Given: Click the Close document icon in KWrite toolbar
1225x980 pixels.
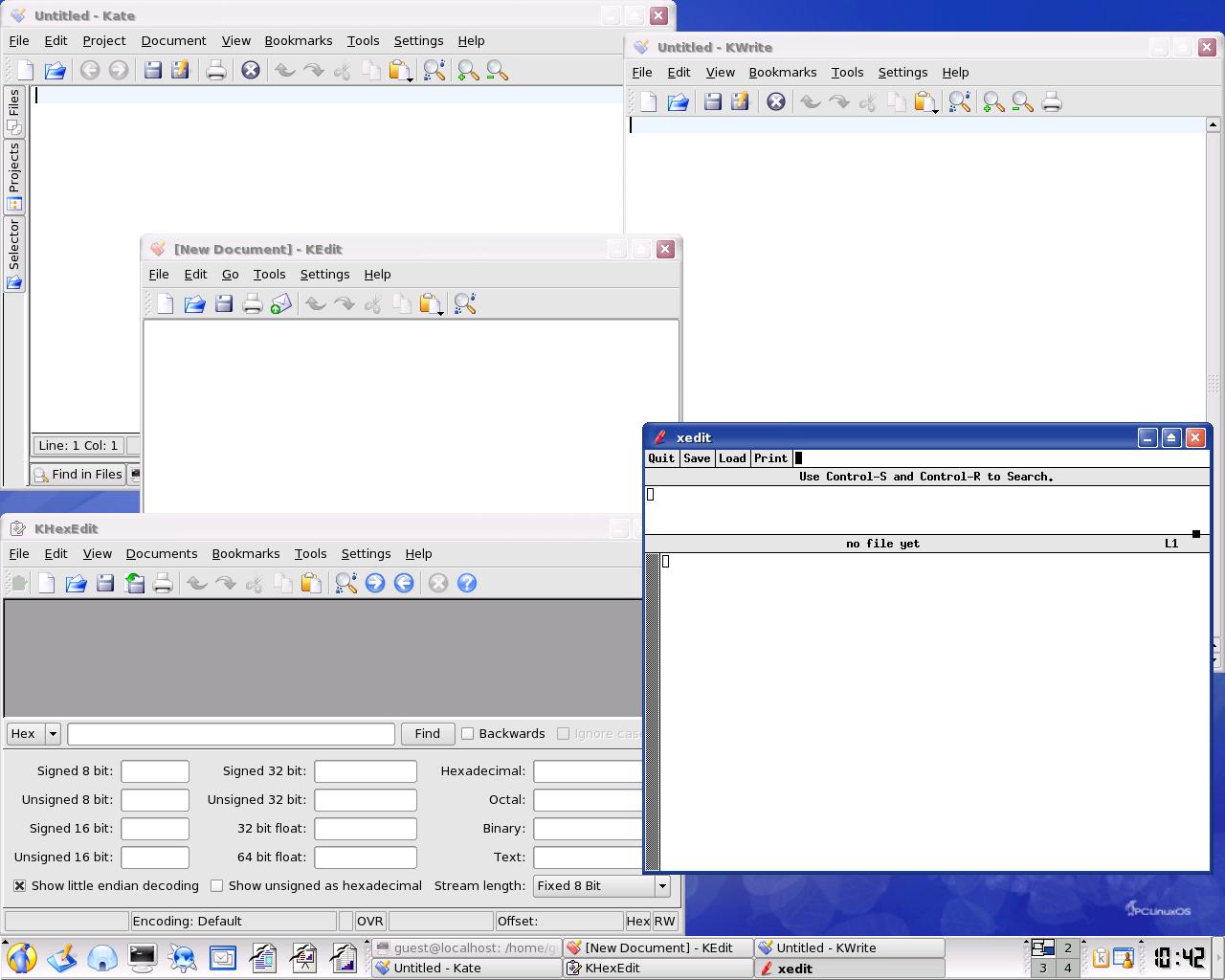Looking at the screenshot, I should 776,101.
